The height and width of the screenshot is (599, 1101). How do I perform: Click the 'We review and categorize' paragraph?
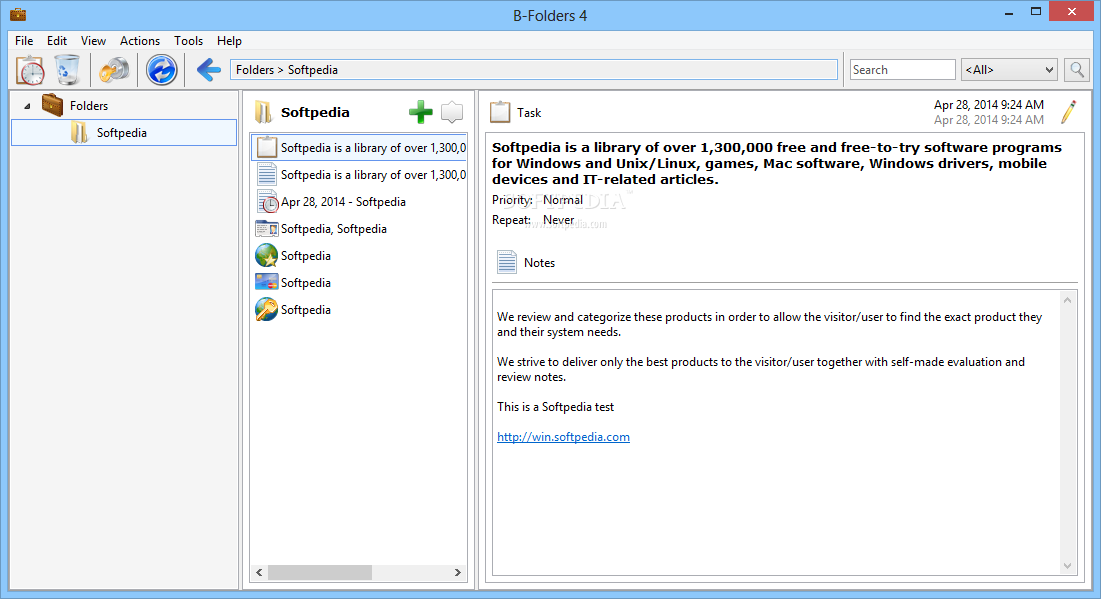click(x=770, y=324)
